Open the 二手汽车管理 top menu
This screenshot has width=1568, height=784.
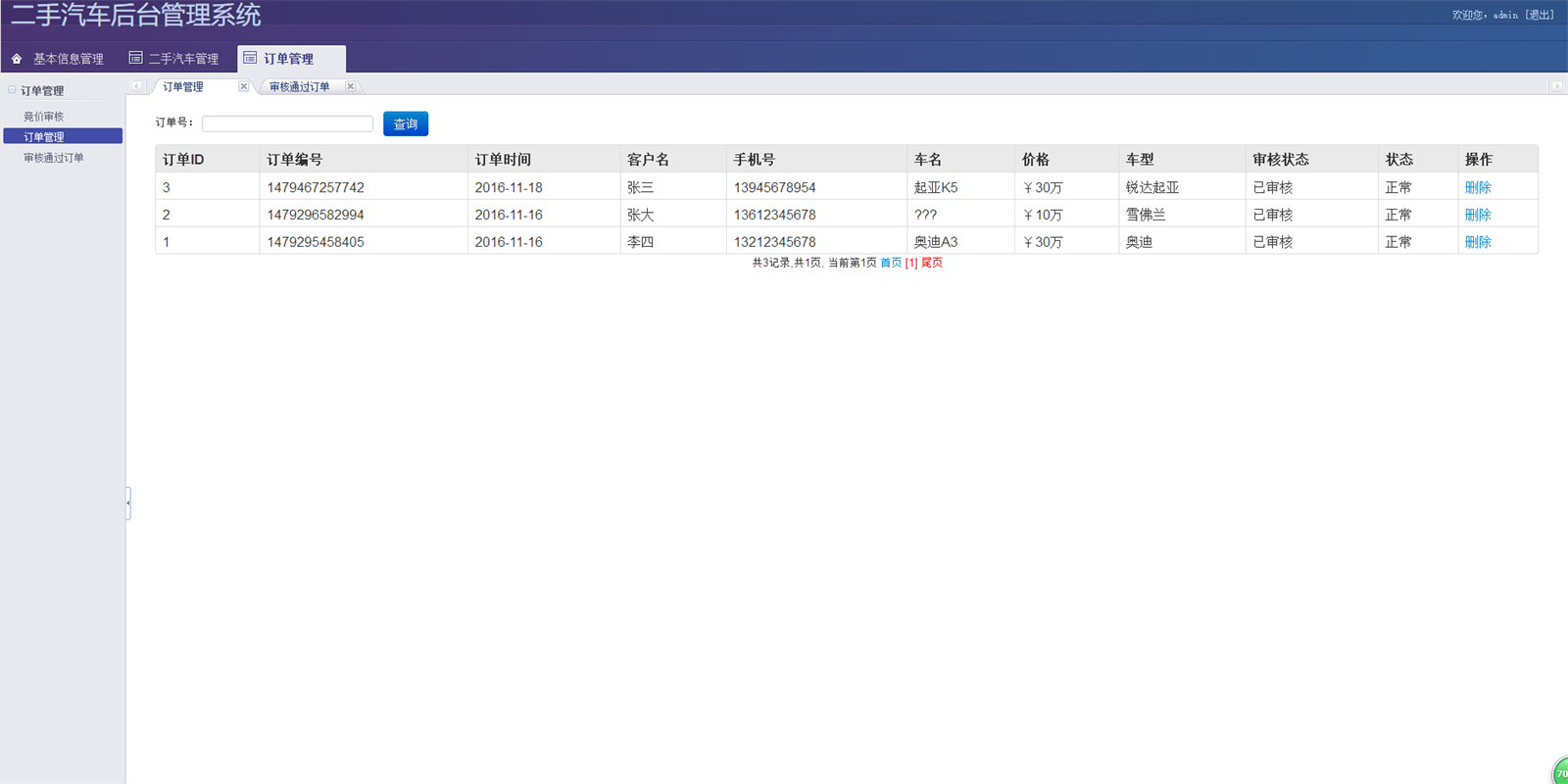183,59
